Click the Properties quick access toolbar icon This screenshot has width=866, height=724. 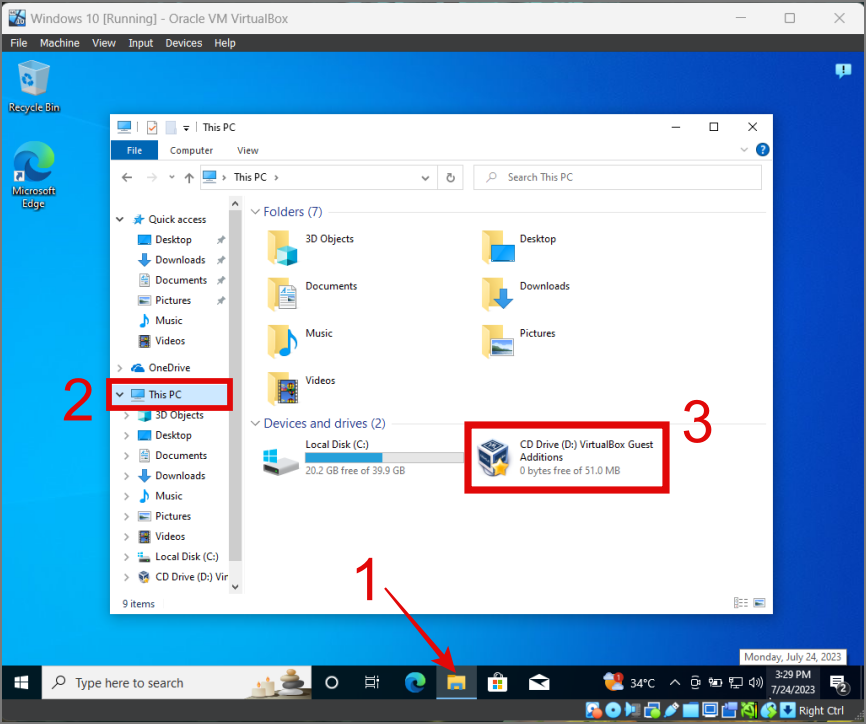(x=152, y=128)
